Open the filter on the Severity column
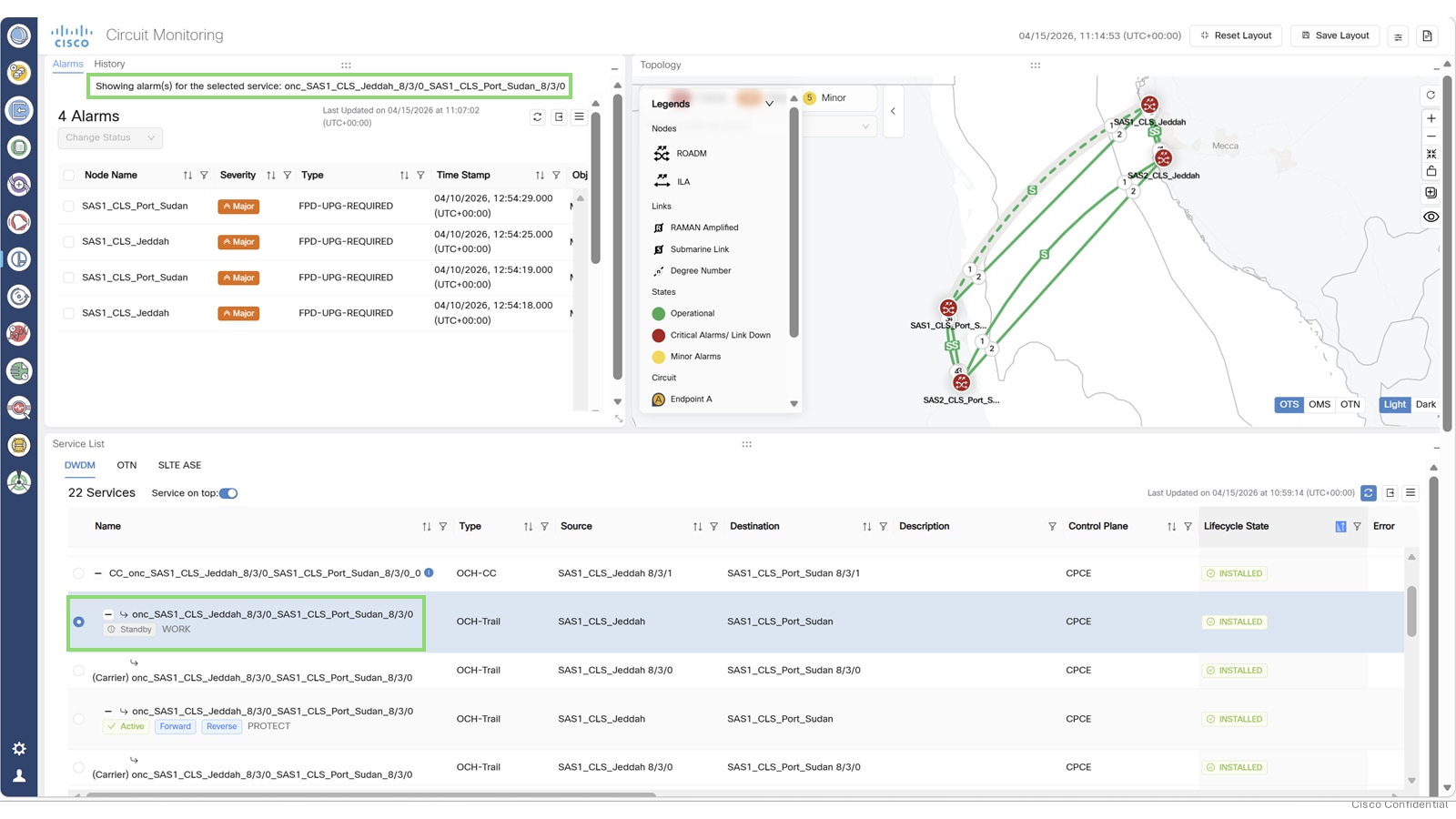 (x=289, y=175)
